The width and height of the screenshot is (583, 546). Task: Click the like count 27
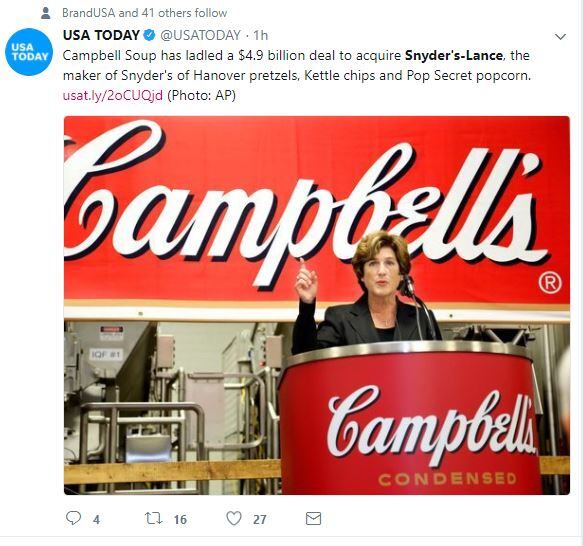pyautogui.click(x=260, y=520)
